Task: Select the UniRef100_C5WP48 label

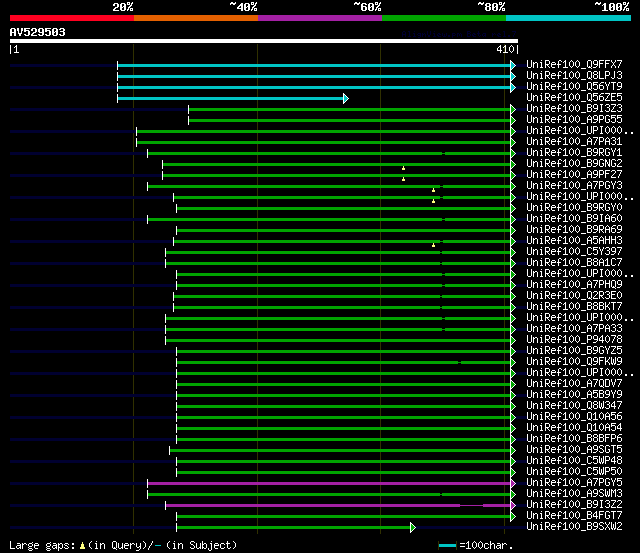Action: click(x=574, y=461)
